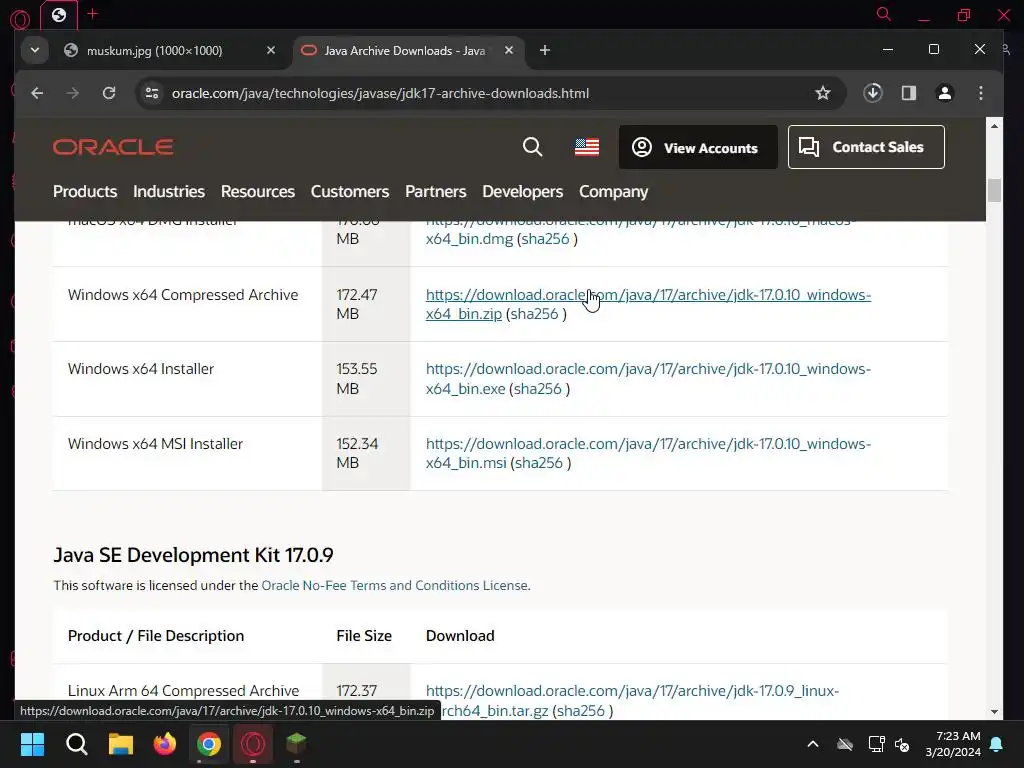This screenshot has width=1024, height=768.
Task: Show hidden system tray icons
Action: tap(812, 744)
